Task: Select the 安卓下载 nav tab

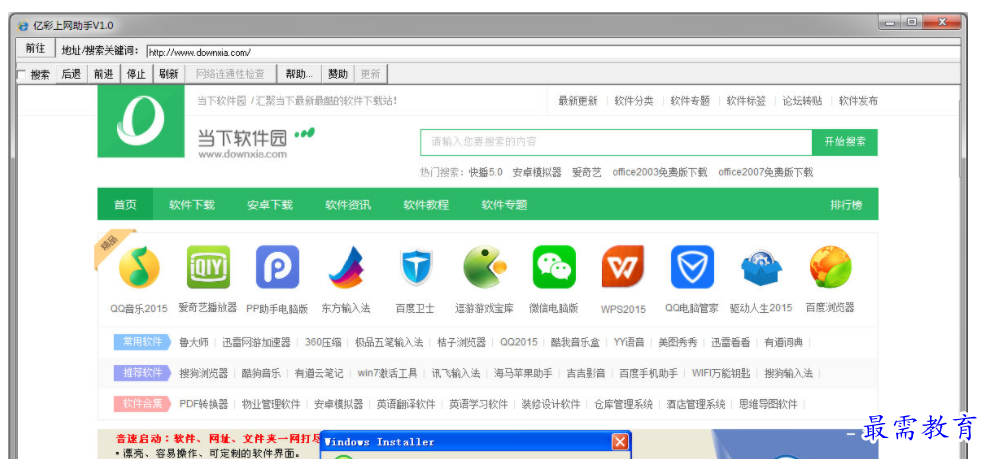Action: [x=270, y=205]
